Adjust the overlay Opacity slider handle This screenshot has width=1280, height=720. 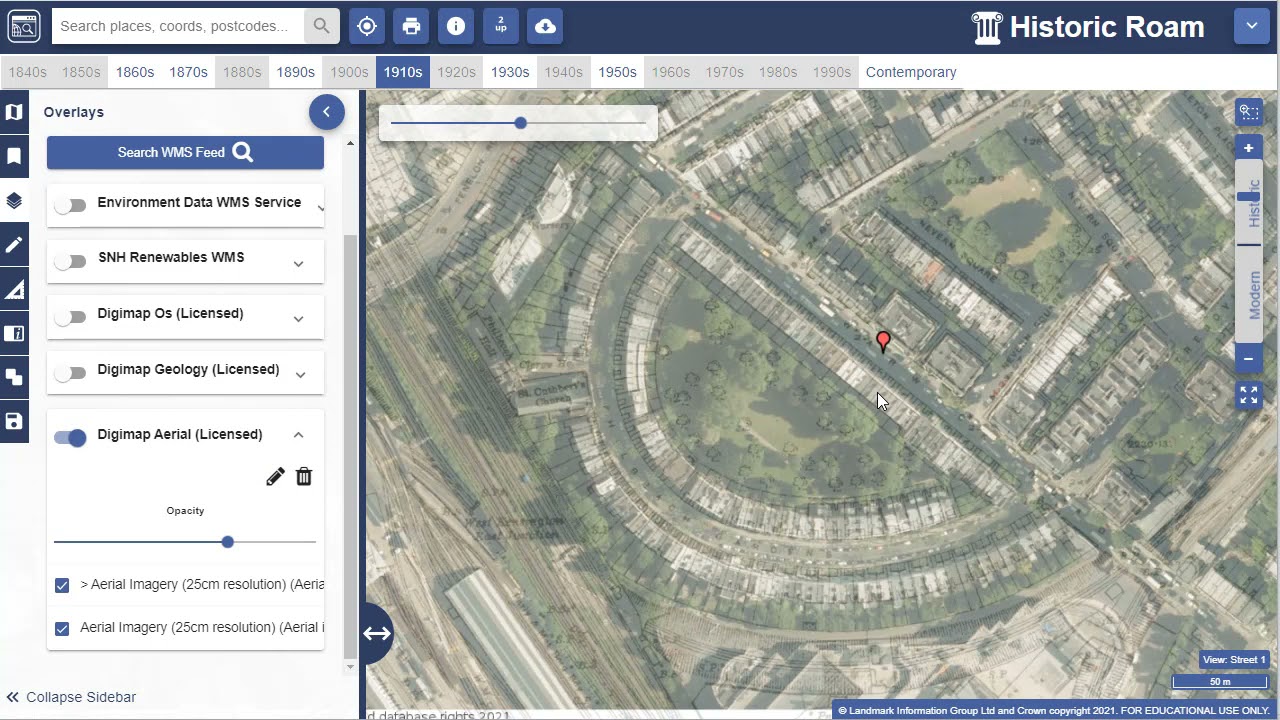click(228, 542)
